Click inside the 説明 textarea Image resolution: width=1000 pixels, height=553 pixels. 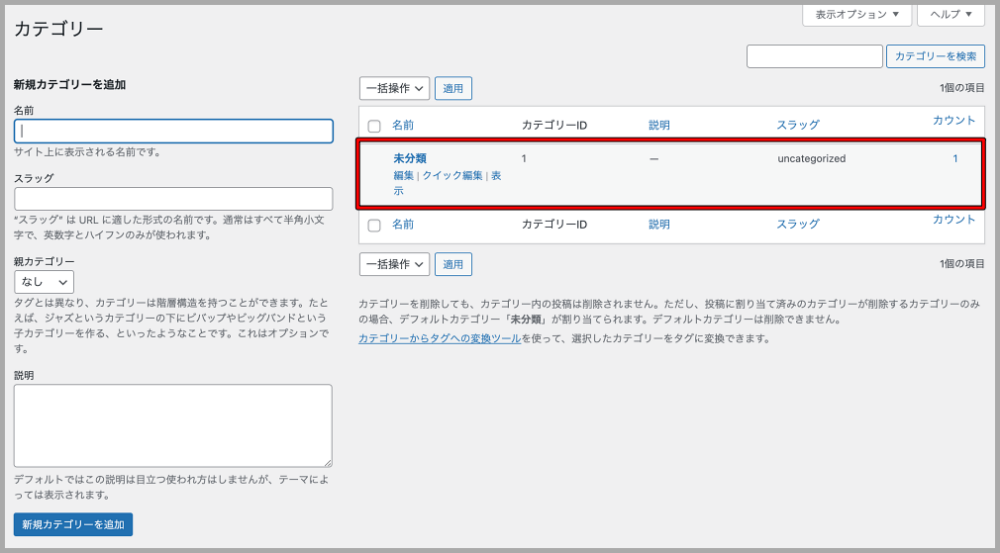(173, 425)
